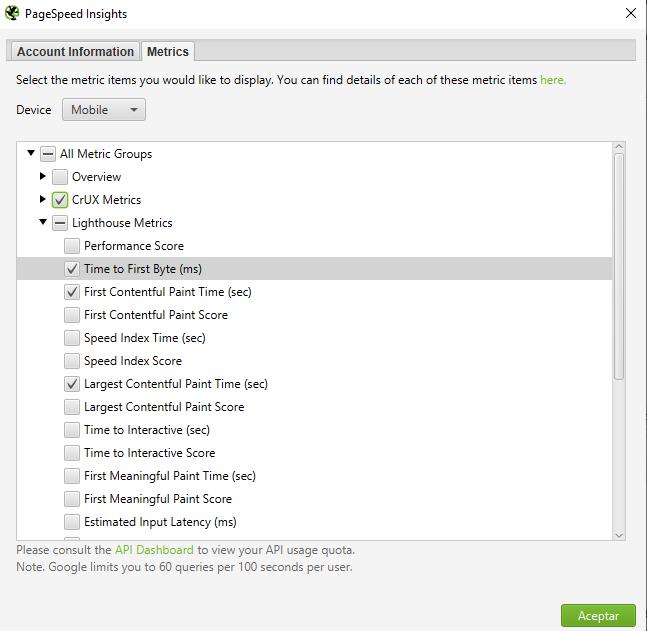The height and width of the screenshot is (631, 647).
Task: Click the scroll up arrow of metrics list
Action: 619,147
